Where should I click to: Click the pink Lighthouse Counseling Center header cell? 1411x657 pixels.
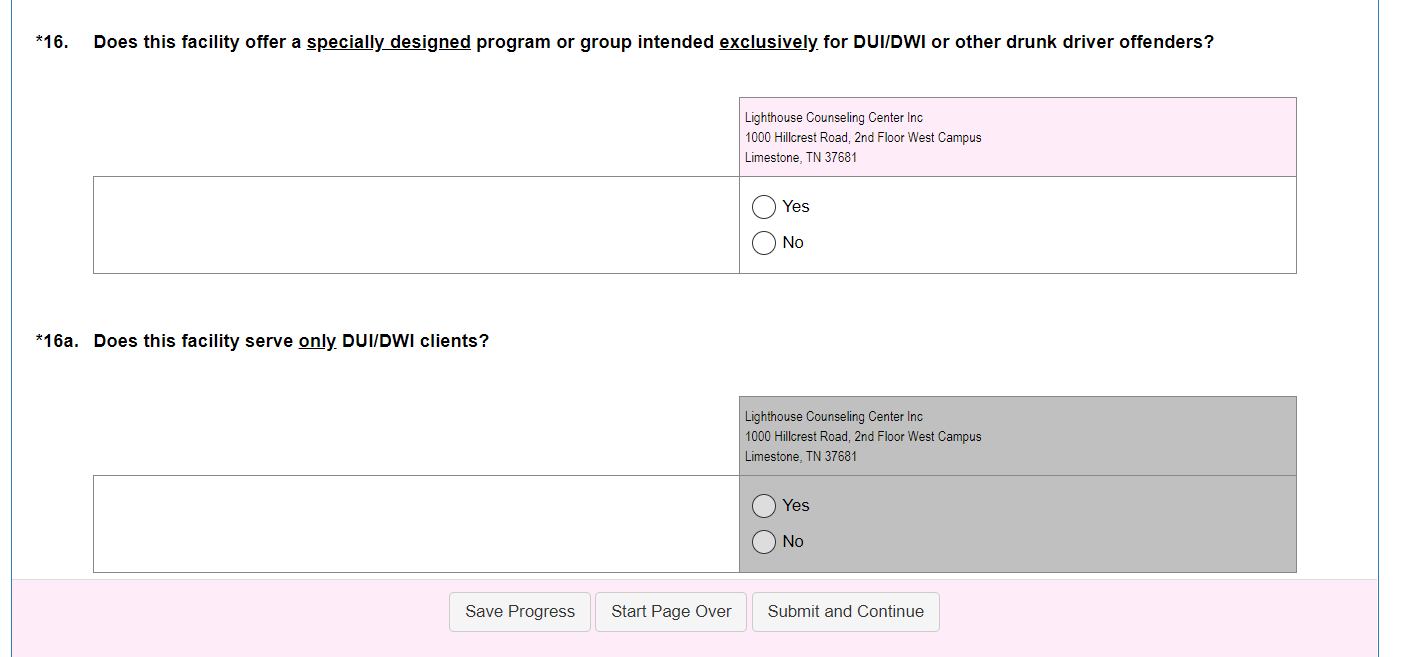point(1017,137)
